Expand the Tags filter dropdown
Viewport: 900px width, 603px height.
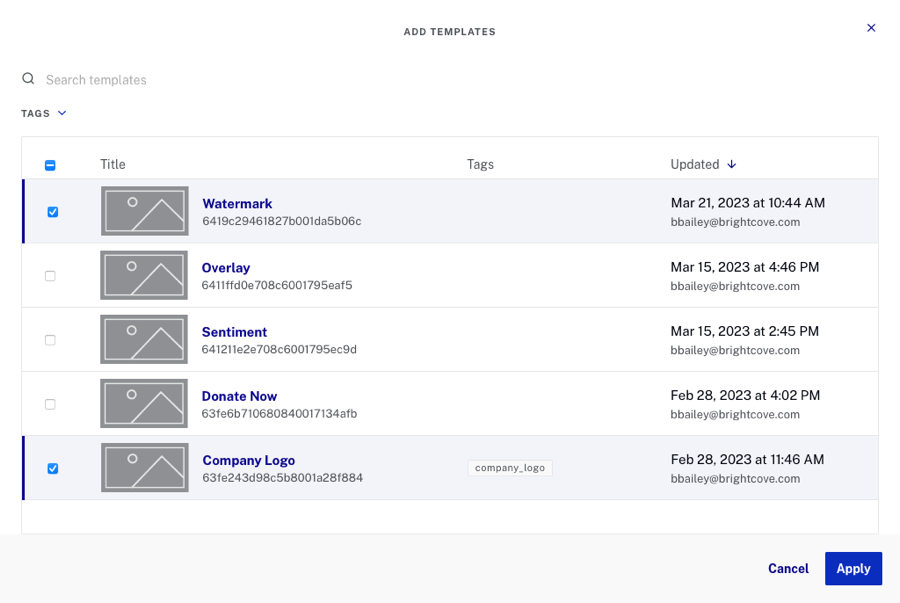coord(44,113)
